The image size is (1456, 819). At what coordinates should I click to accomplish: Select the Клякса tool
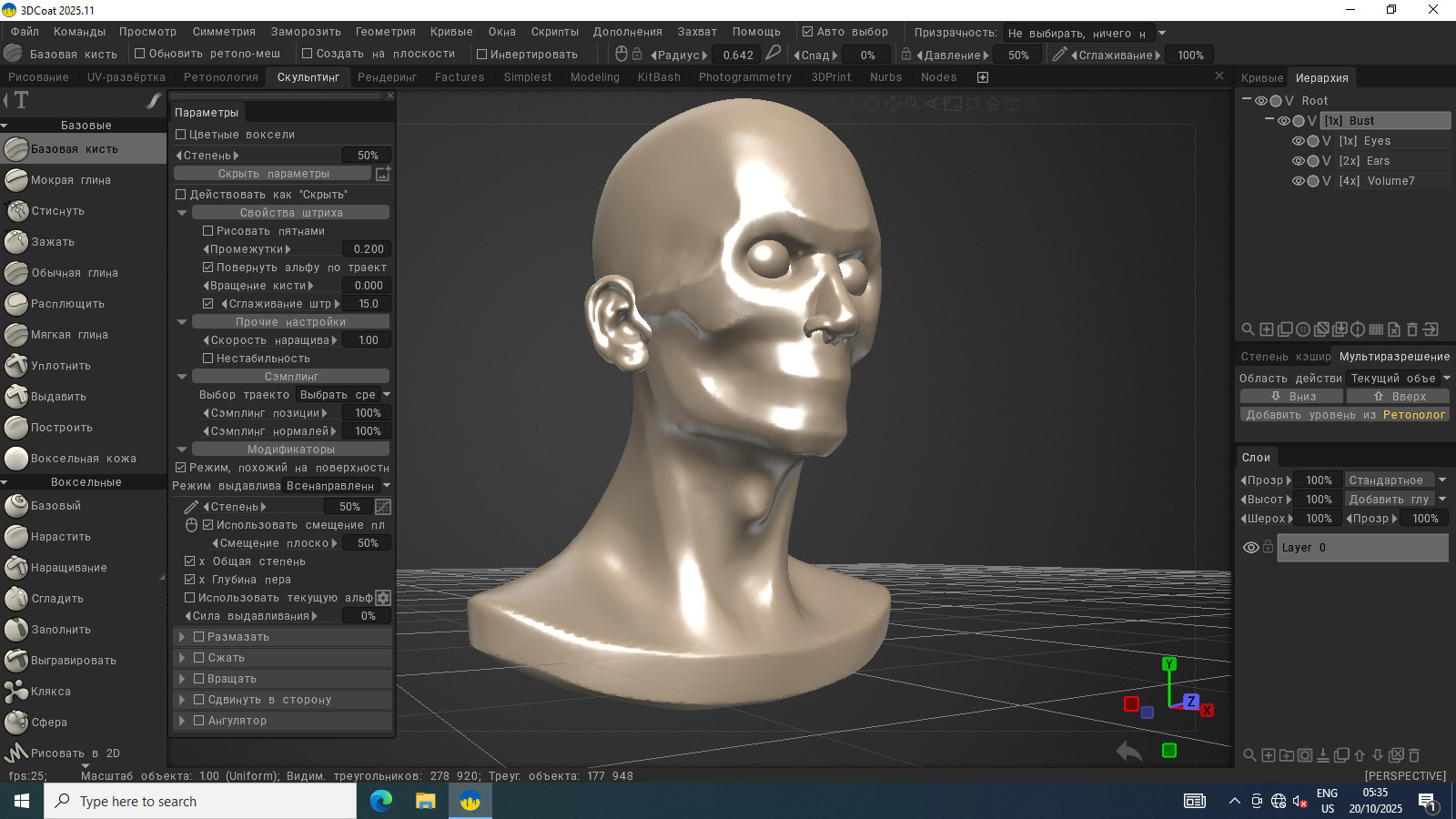coord(50,692)
